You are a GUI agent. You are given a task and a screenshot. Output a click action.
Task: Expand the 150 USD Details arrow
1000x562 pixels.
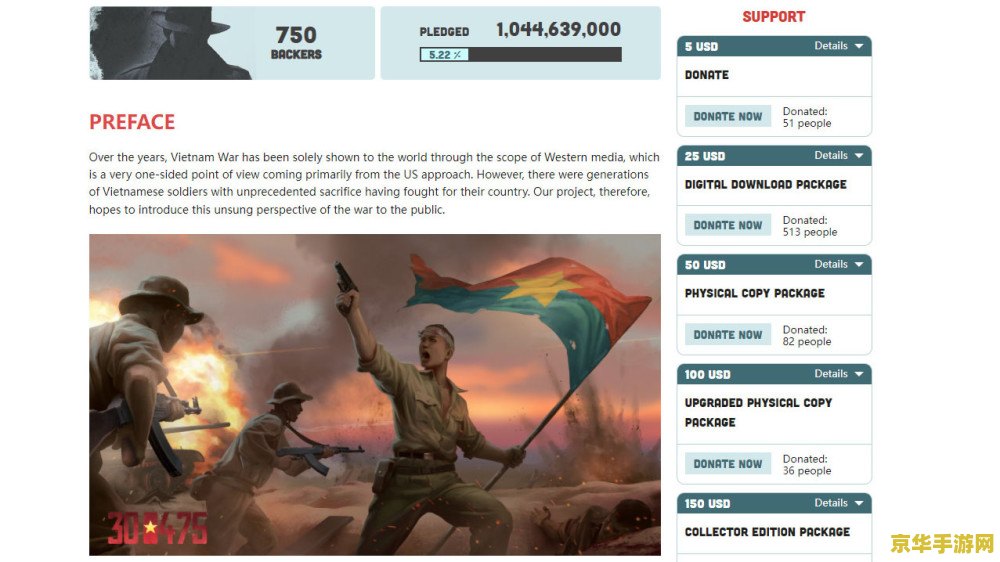(858, 503)
